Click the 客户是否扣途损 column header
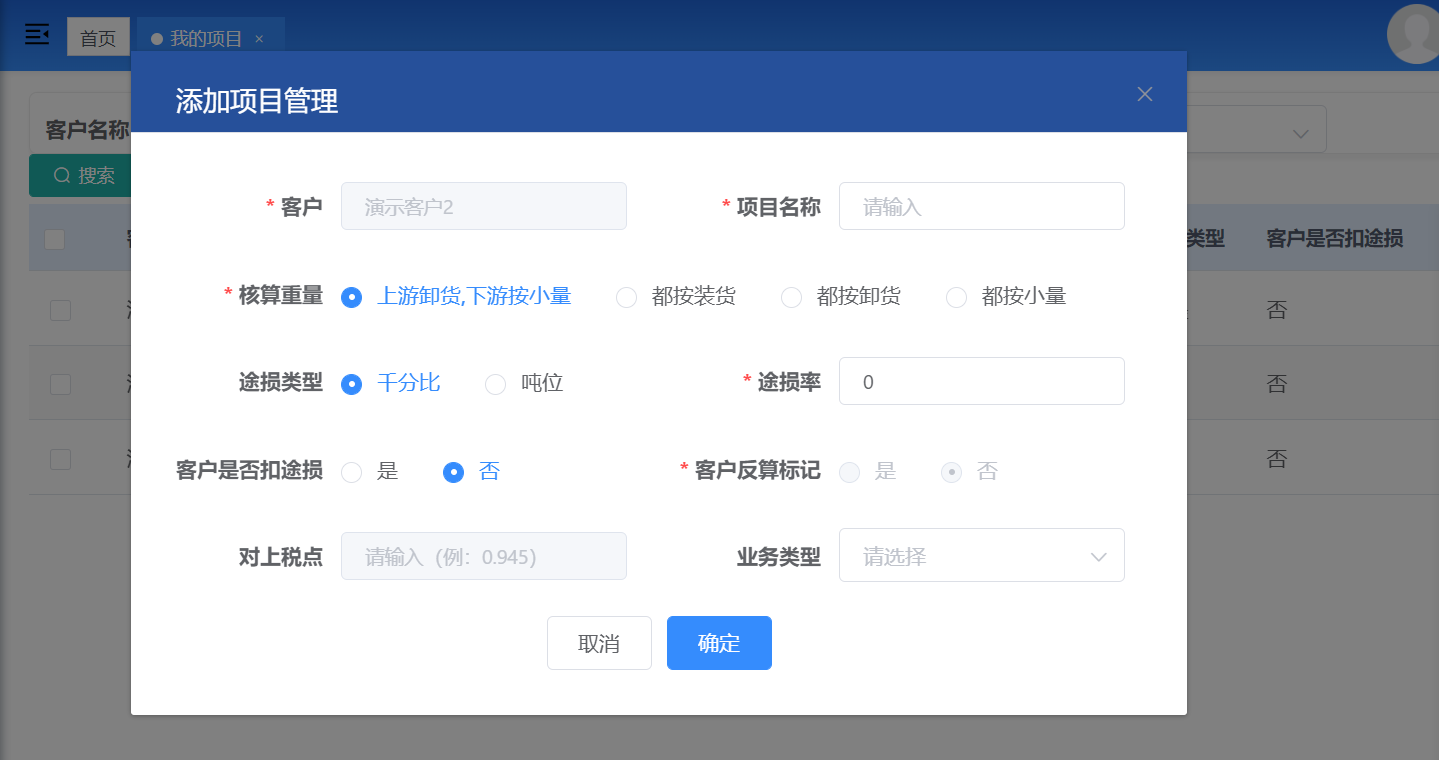Screen dimensions: 1439x760 [x=1334, y=238]
